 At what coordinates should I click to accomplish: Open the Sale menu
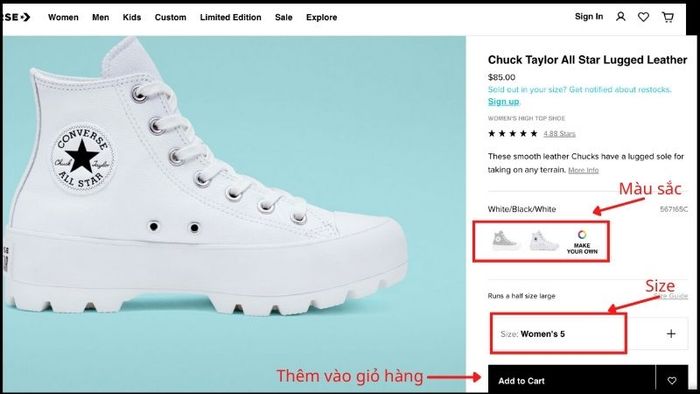click(x=283, y=17)
